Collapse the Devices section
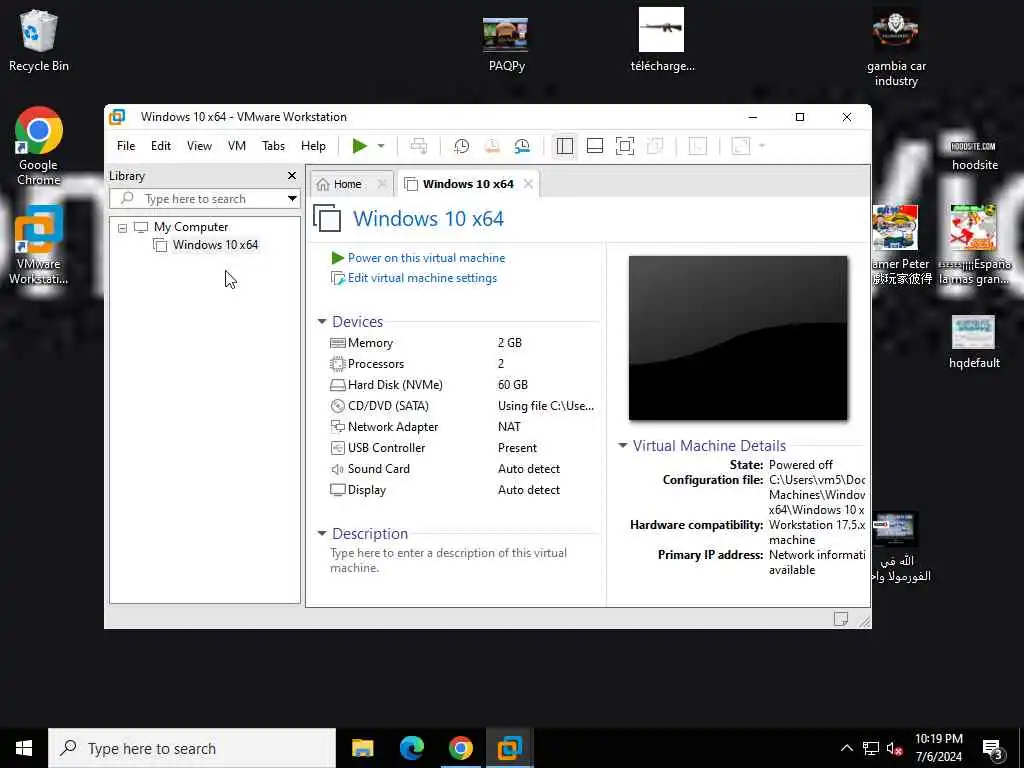Image resolution: width=1024 pixels, height=768 pixels. [x=321, y=321]
